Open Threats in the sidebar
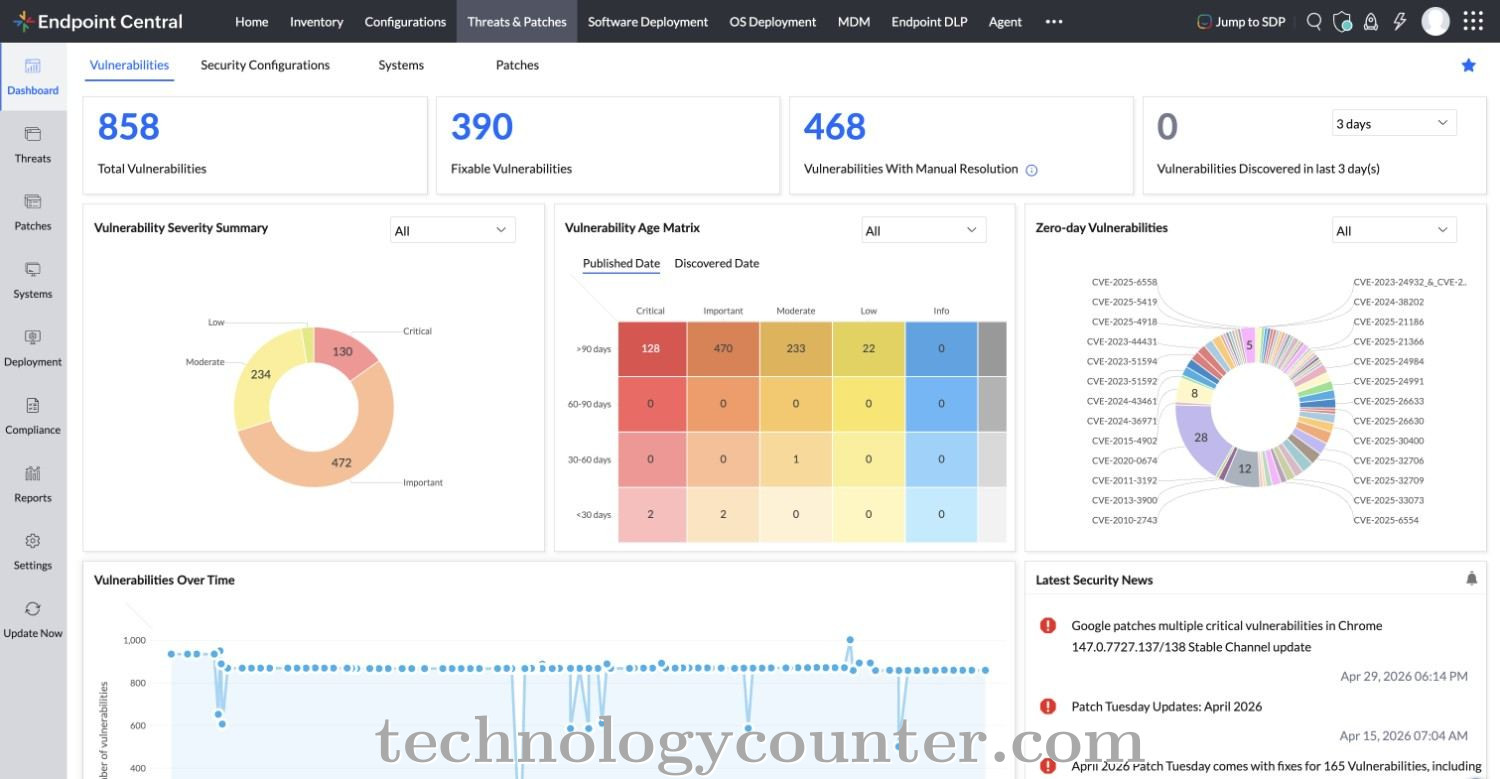The image size is (1500, 779). (33, 145)
